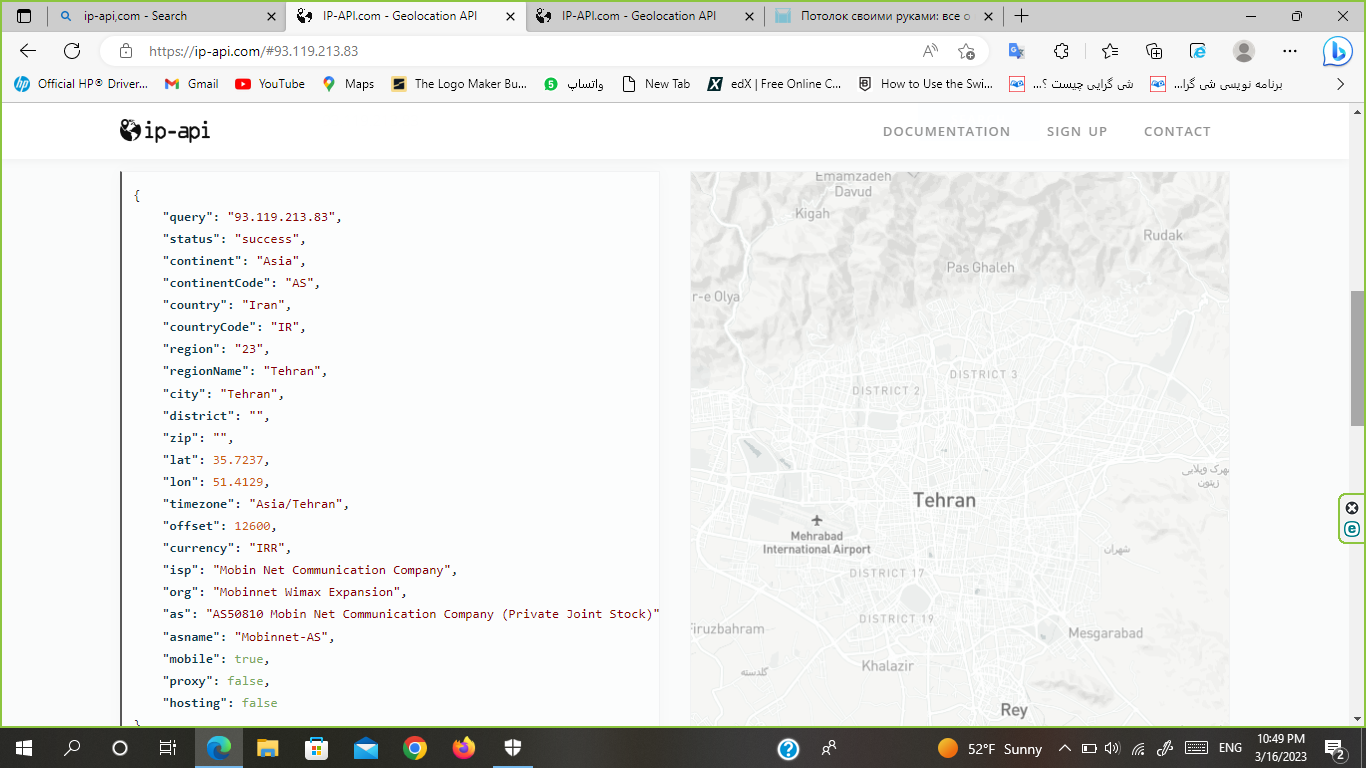Close the Потолок своими руками tab
Image resolution: width=1366 pixels, height=768 pixels.
pyautogui.click(x=987, y=16)
